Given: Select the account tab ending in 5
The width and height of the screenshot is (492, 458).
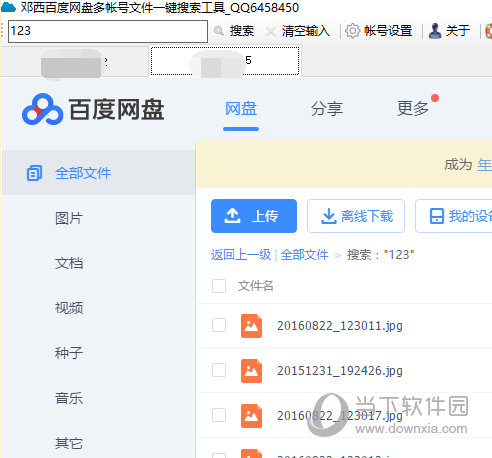Looking at the screenshot, I should (x=225, y=61).
